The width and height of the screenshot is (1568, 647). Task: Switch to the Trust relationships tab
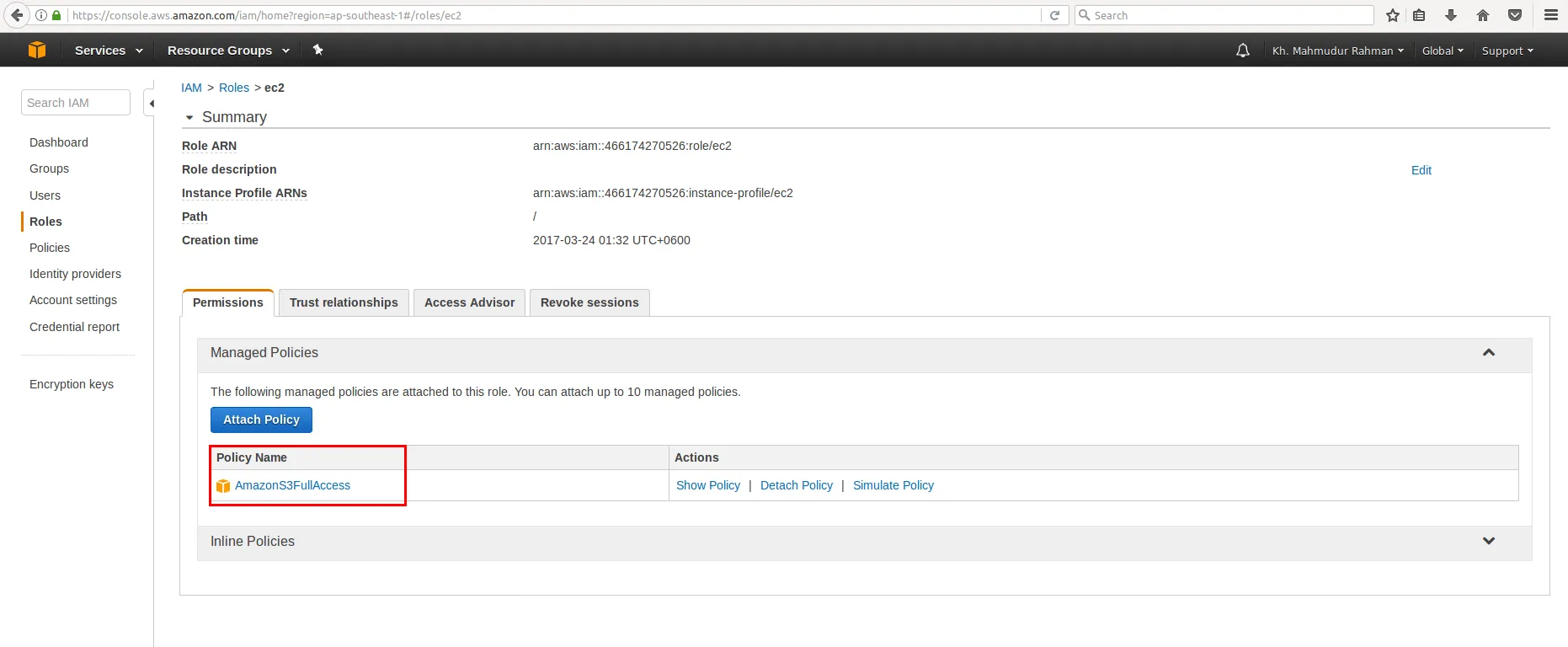344,302
